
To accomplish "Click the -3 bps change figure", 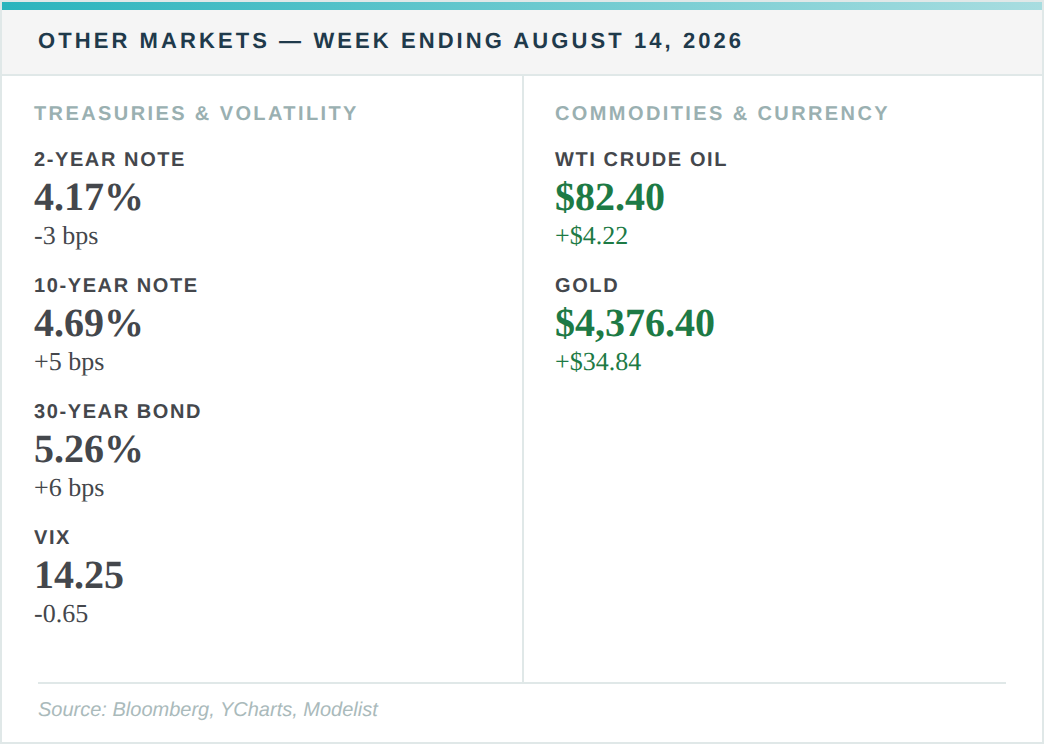I will point(67,236).
